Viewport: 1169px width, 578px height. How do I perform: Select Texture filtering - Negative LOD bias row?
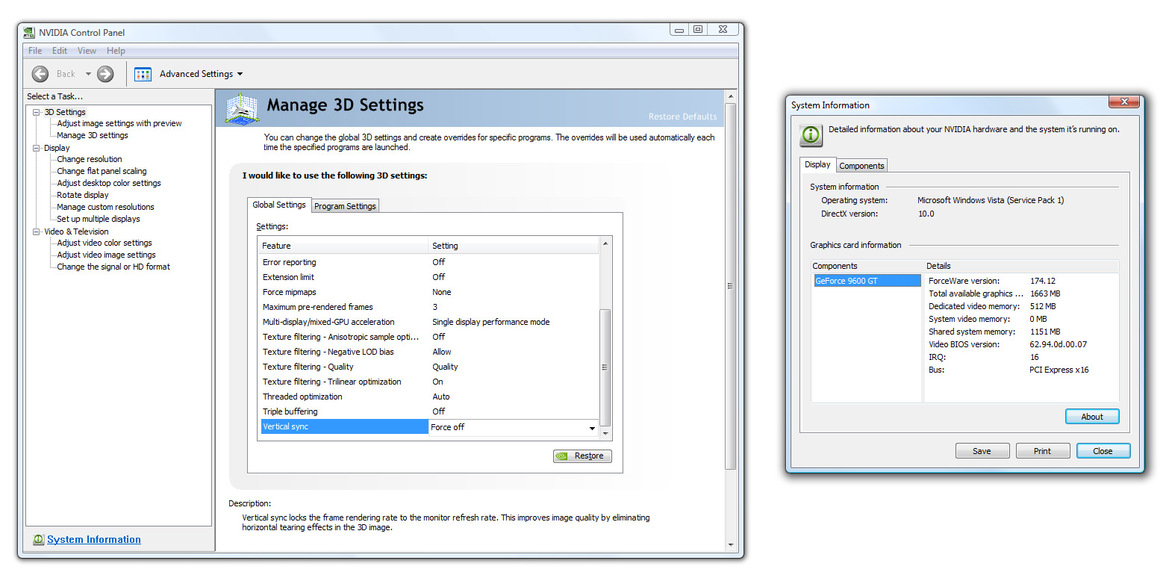coord(429,352)
